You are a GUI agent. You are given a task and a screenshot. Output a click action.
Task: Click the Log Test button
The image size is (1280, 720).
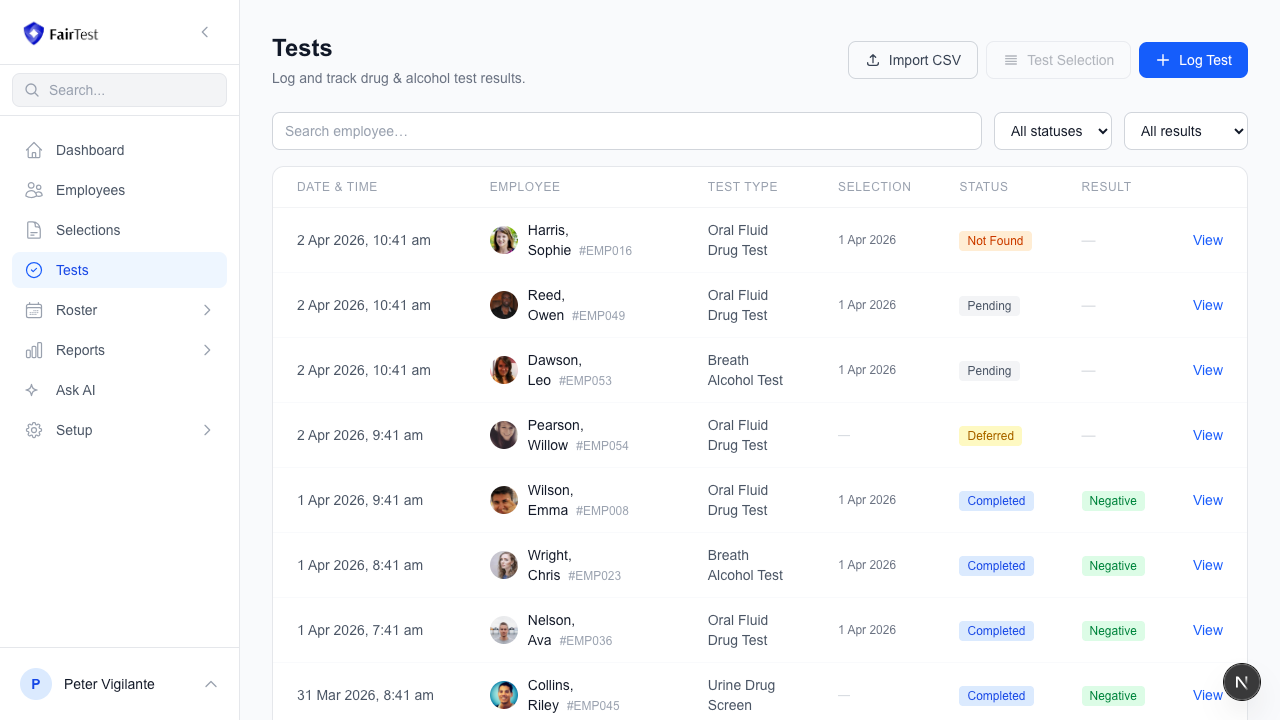point(1193,60)
